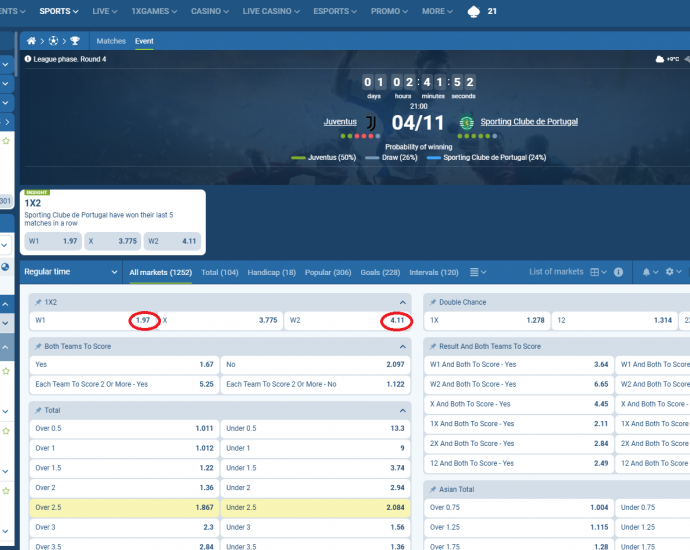Click the weather cloud icon
Screen dimensions: 690x550
660,59
